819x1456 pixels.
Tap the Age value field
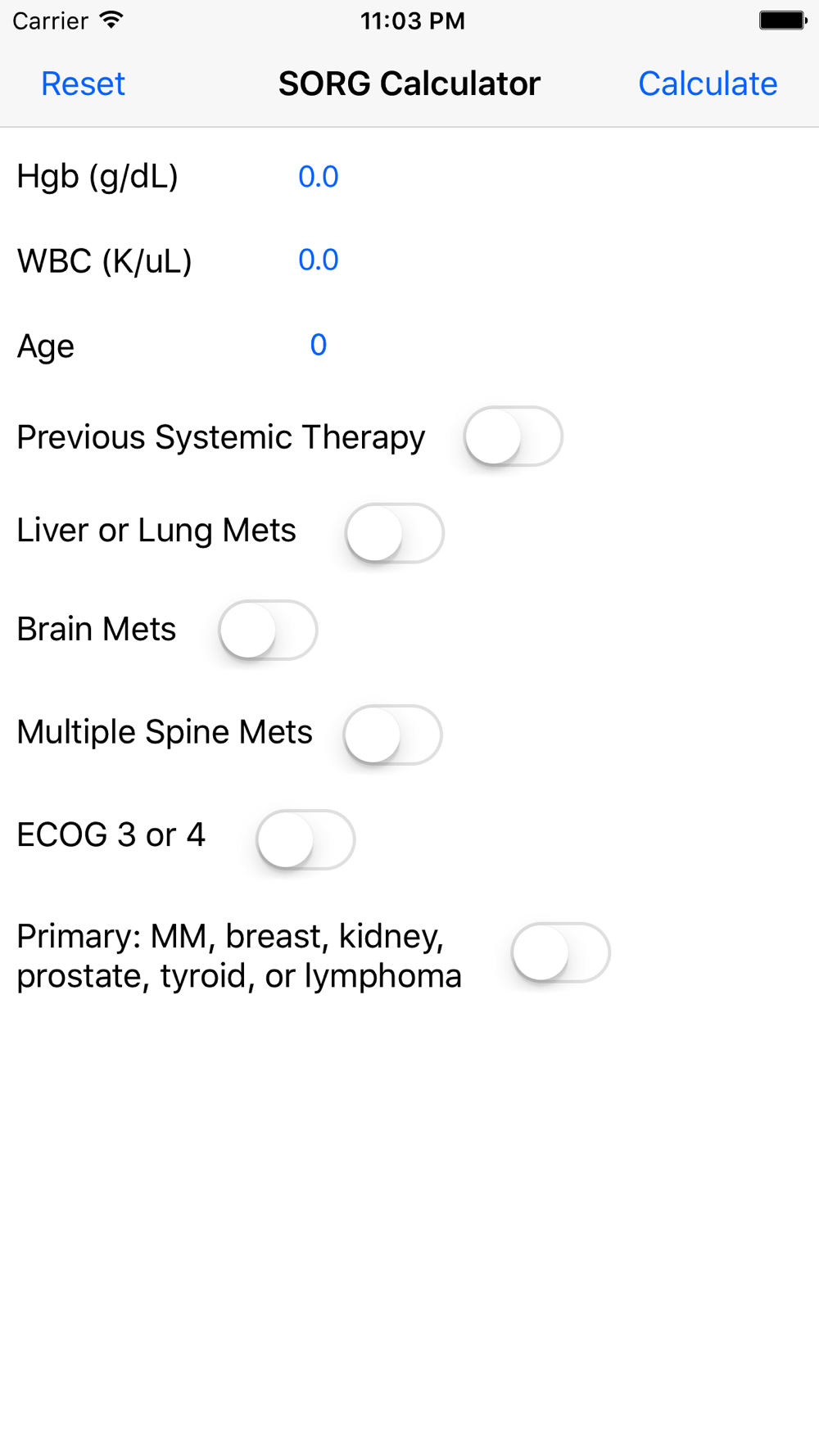point(318,345)
